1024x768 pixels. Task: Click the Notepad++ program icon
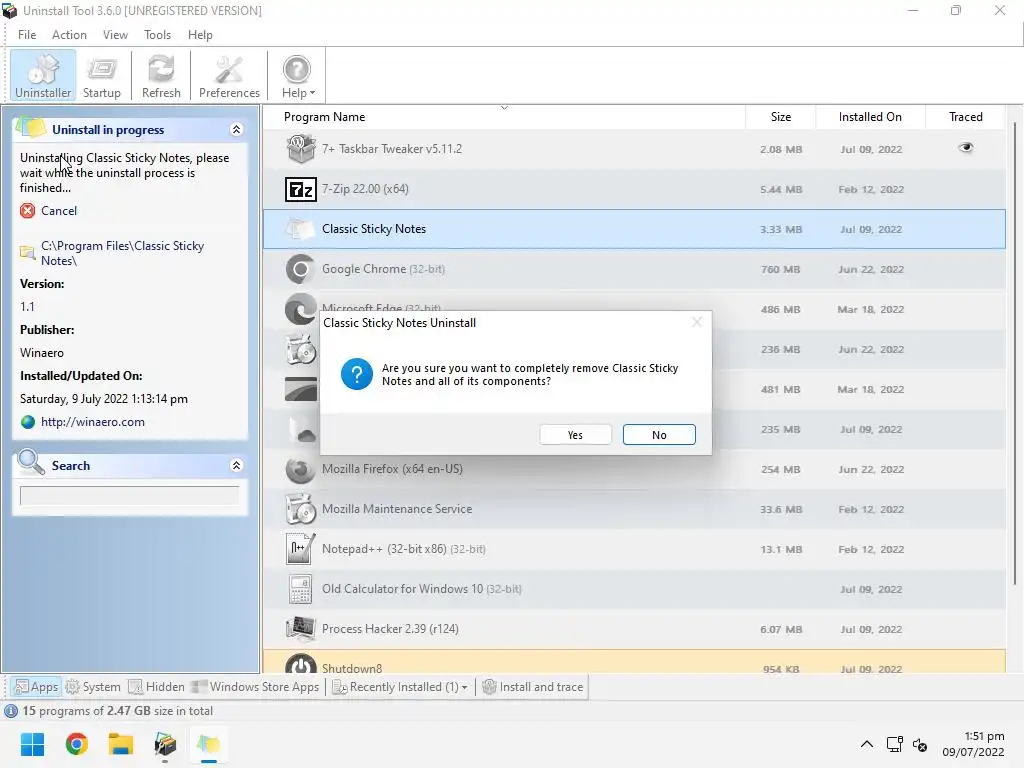point(300,549)
